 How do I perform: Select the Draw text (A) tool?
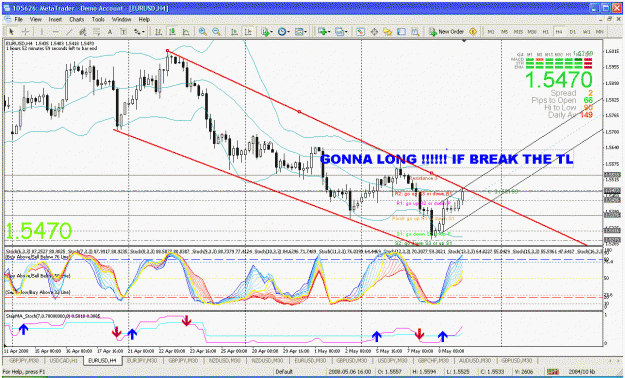(110, 32)
